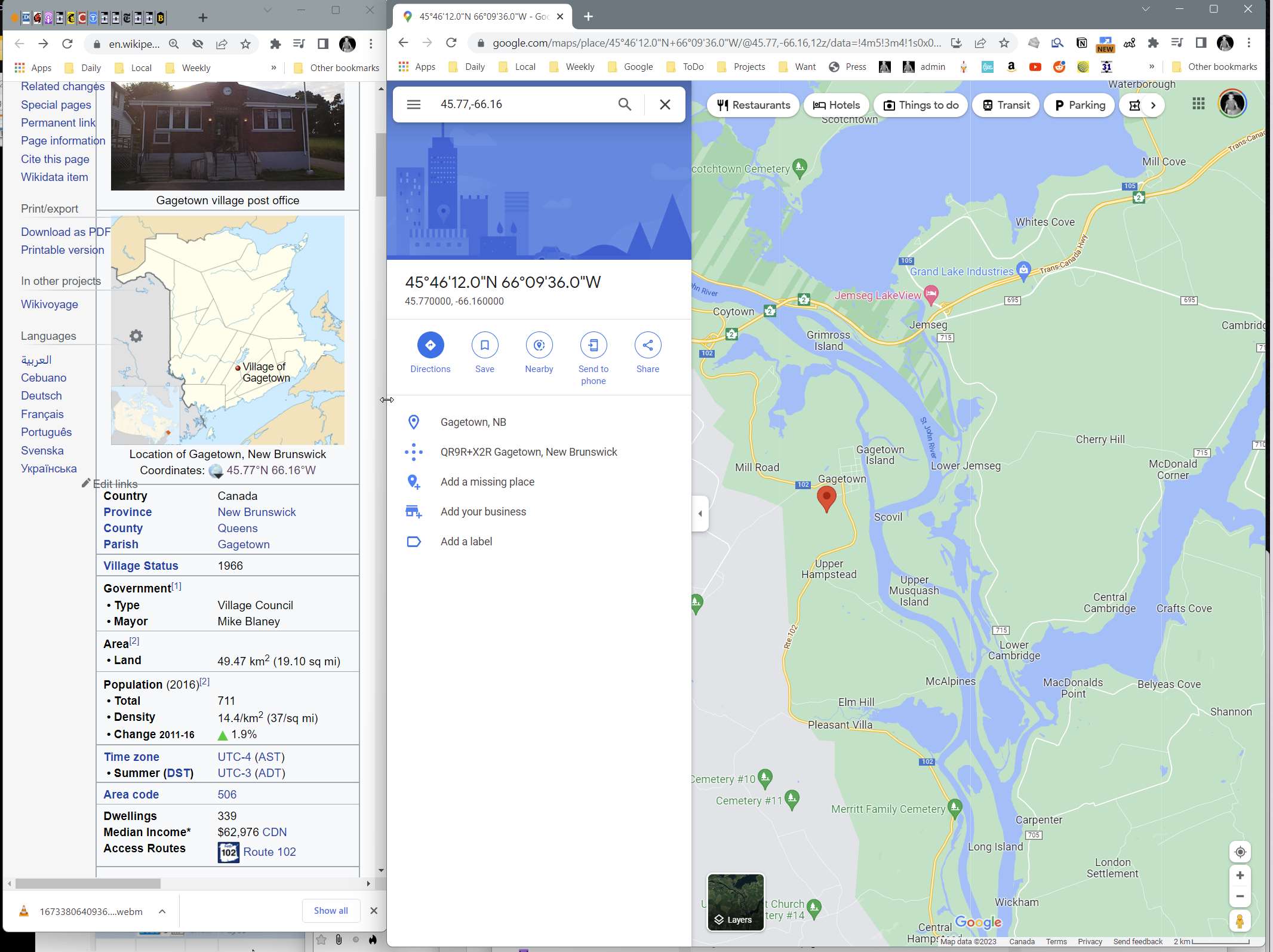This screenshot has height=952, width=1273.
Task: Open the New Brunswick Wikipedia link
Action: coord(256,512)
